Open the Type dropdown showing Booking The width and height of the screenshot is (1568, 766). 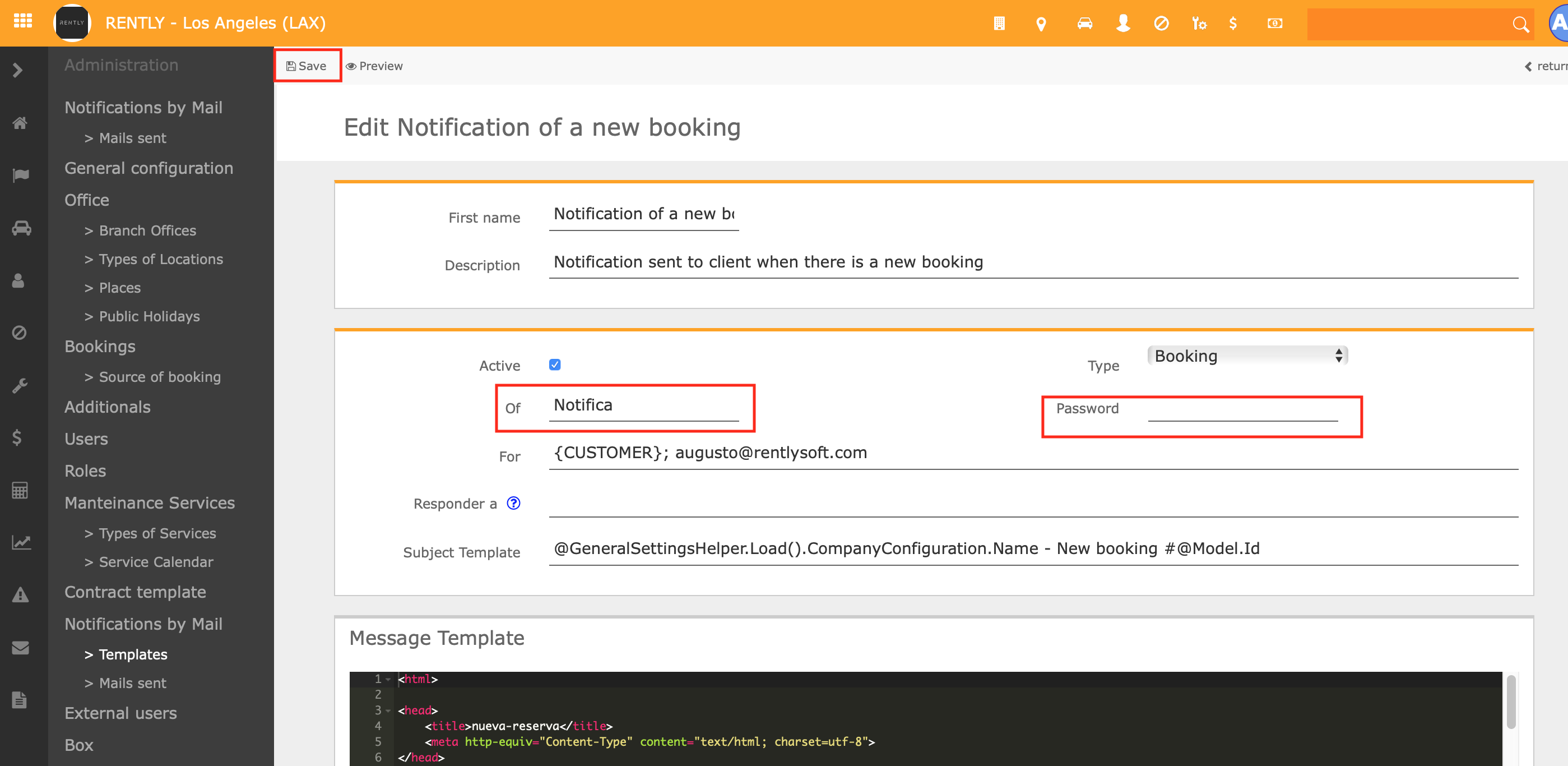pos(1247,356)
